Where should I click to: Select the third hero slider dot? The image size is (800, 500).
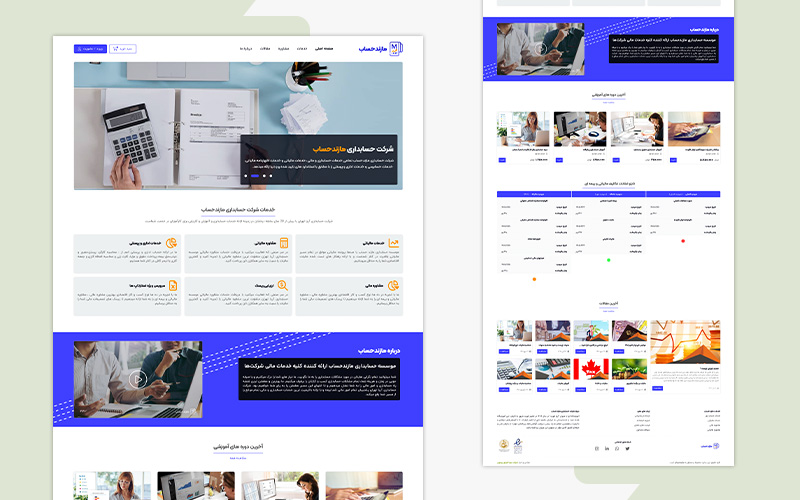click(264, 176)
